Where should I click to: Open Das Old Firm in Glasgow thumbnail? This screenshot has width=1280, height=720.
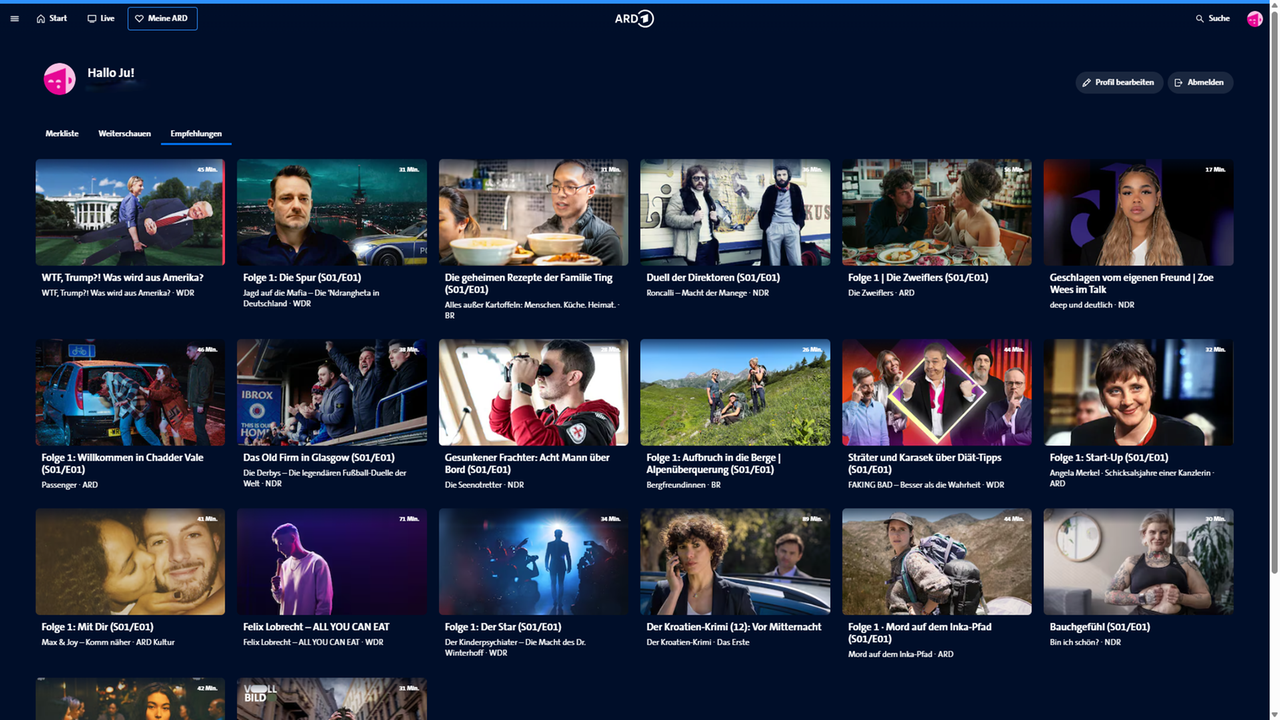[x=332, y=392]
